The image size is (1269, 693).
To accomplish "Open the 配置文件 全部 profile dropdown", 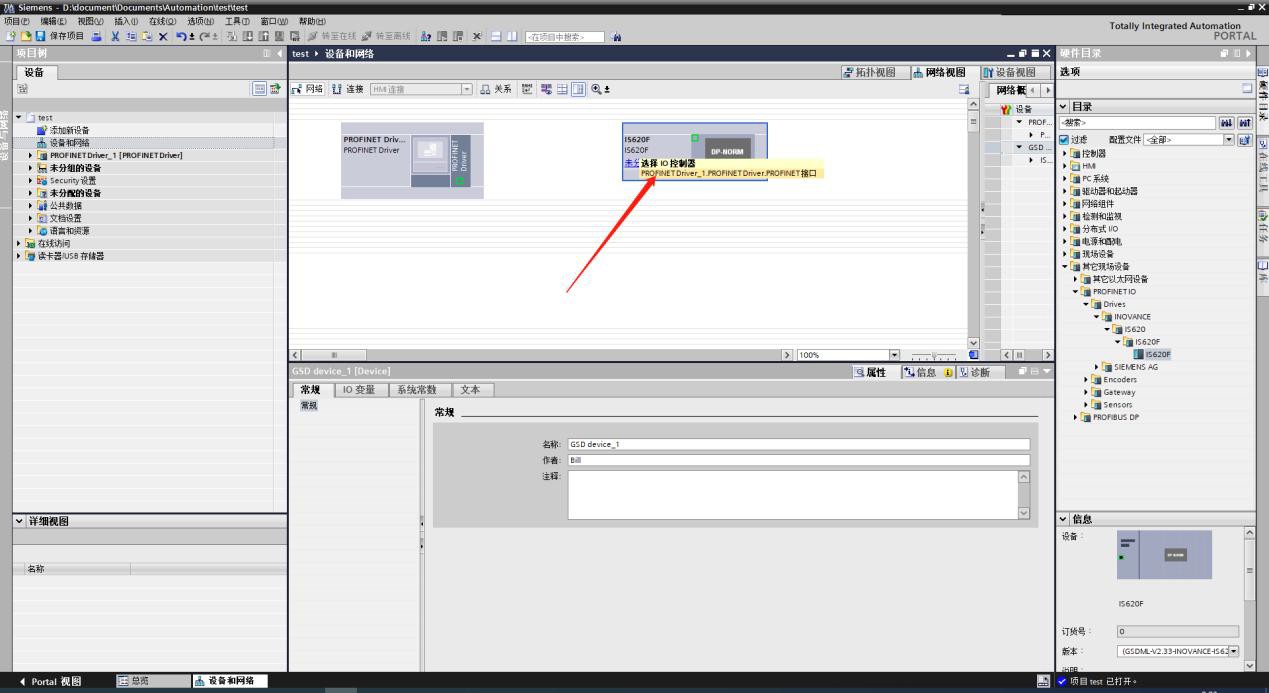I will 1229,140.
